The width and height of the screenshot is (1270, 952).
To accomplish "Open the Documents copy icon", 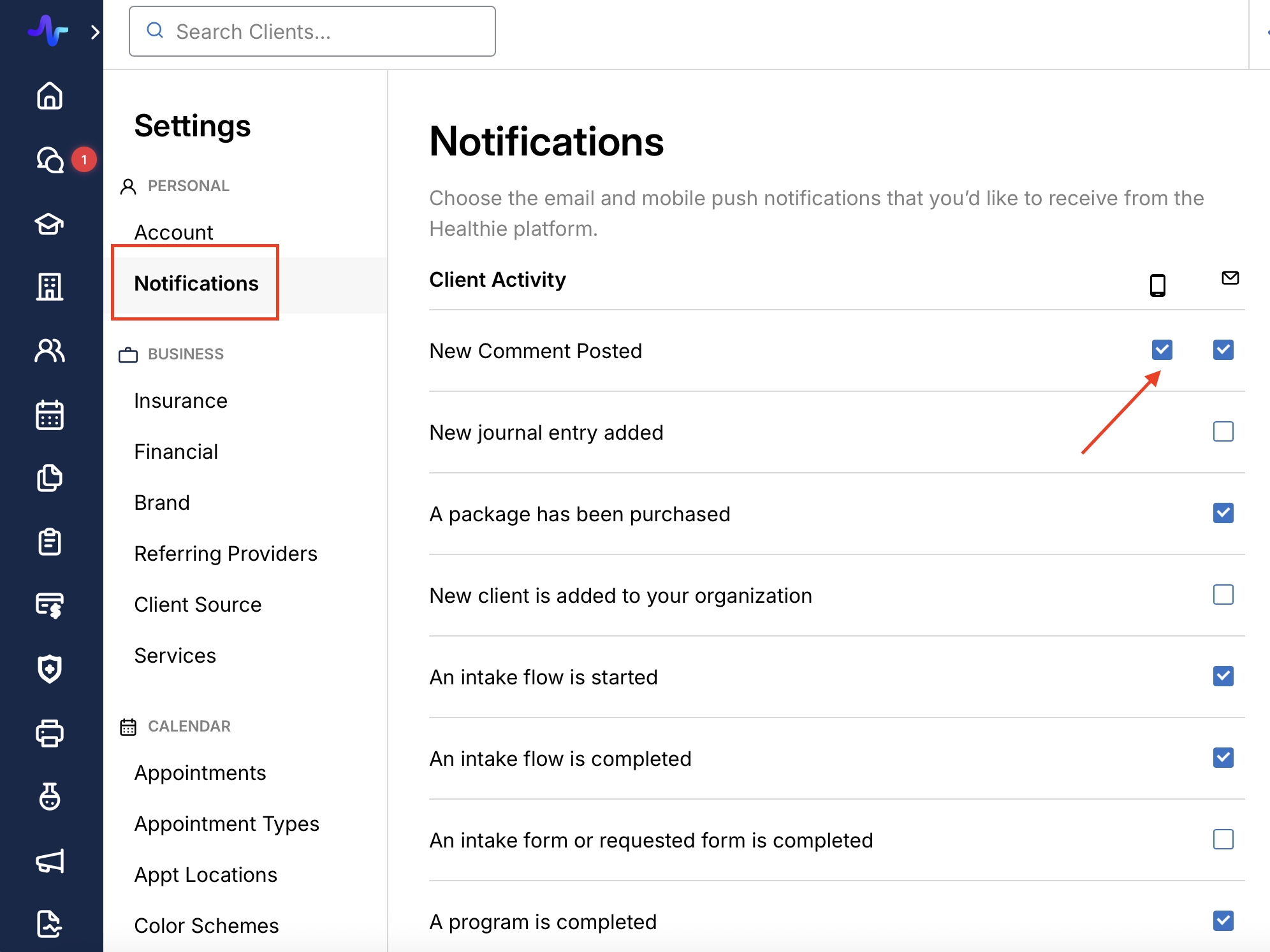I will [50, 478].
